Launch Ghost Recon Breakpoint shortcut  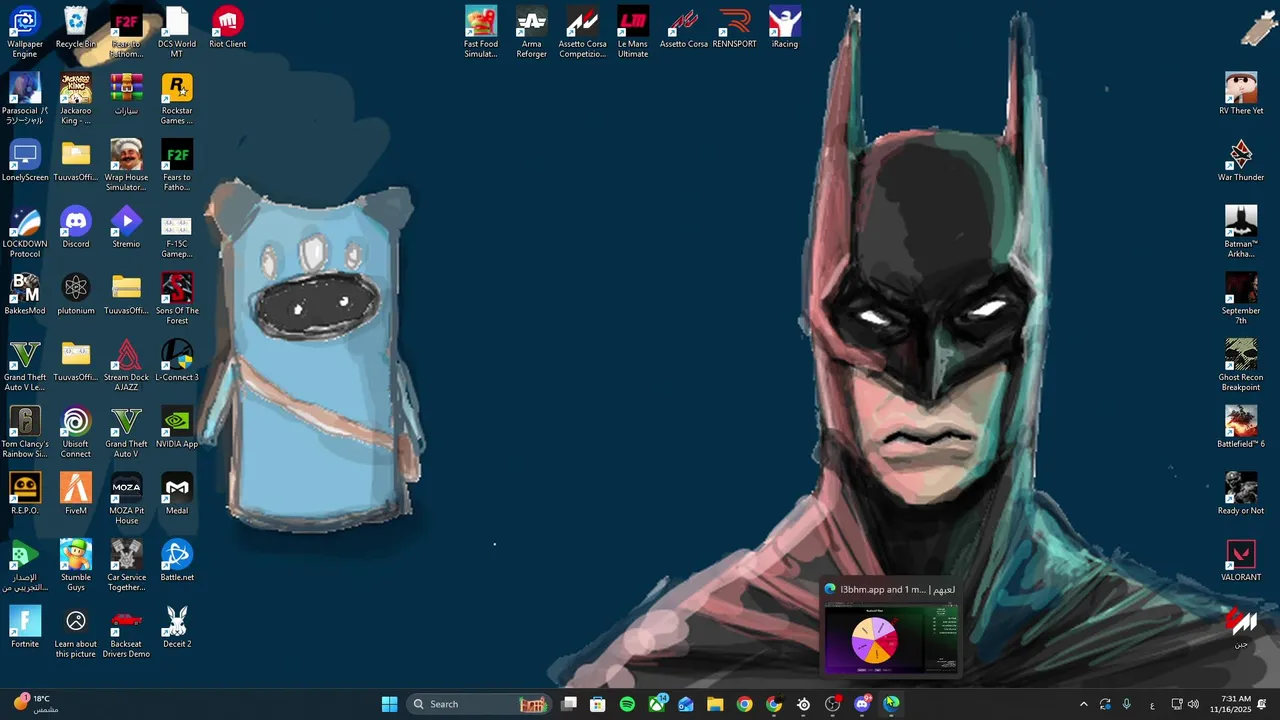pyautogui.click(x=1241, y=366)
